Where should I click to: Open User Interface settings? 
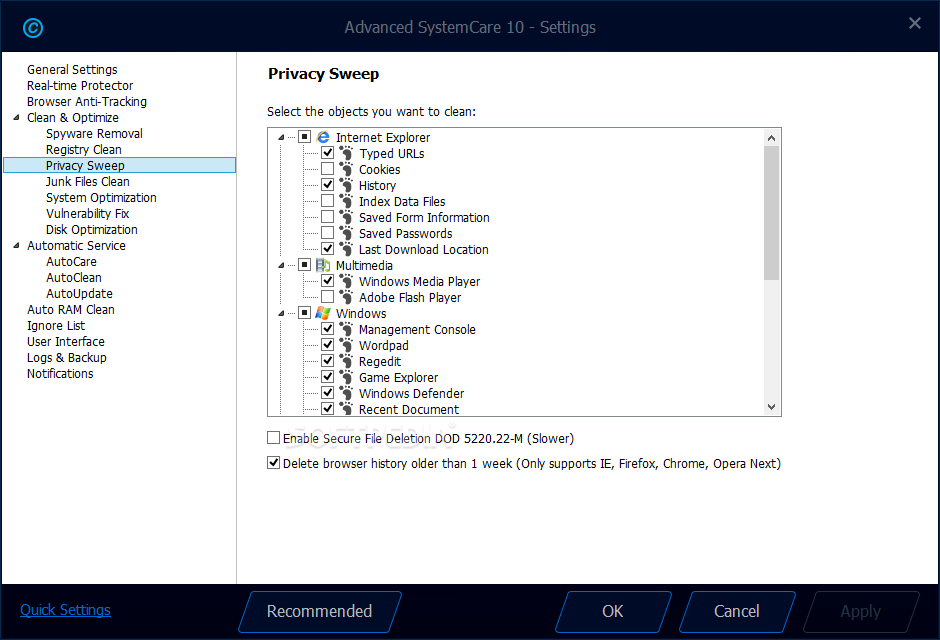coord(66,342)
